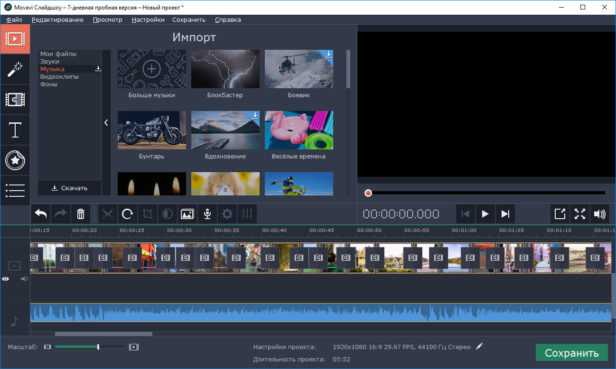
Task: Click the Rotate clip icon
Action: pyautogui.click(x=127, y=214)
